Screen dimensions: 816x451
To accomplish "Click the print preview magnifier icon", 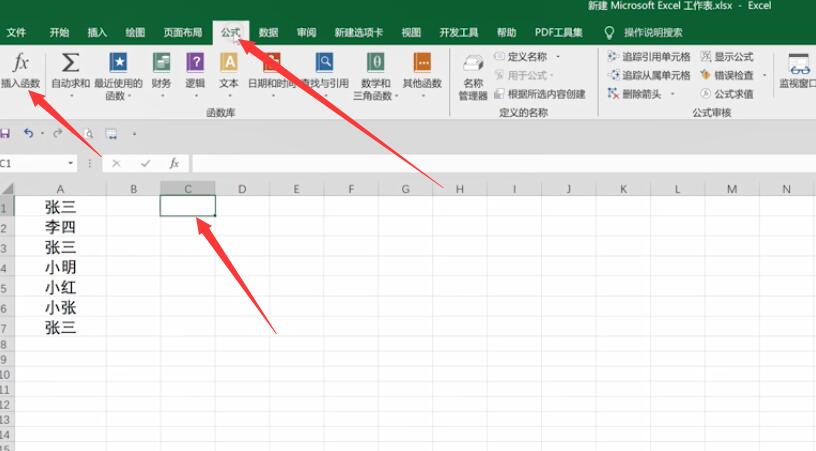I will [x=89, y=134].
